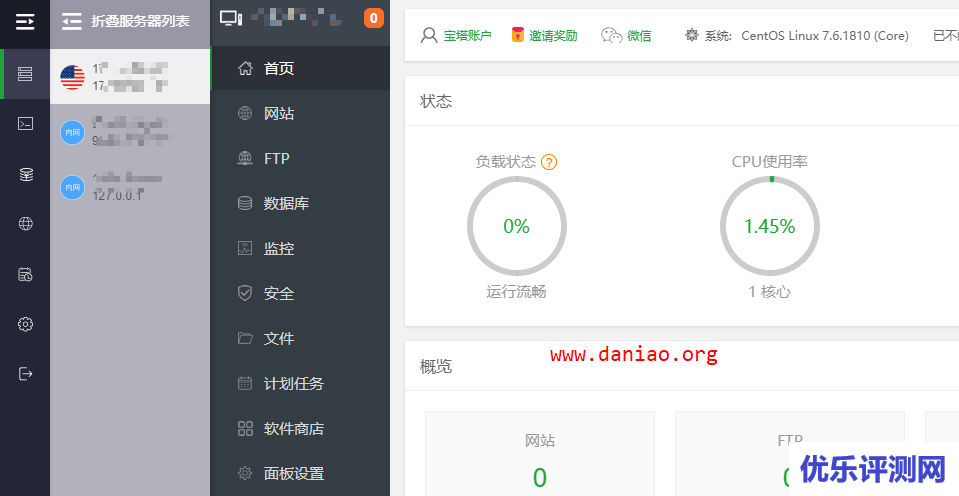Select the US flag server entry
This screenshot has width=959, height=496.
point(130,77)
